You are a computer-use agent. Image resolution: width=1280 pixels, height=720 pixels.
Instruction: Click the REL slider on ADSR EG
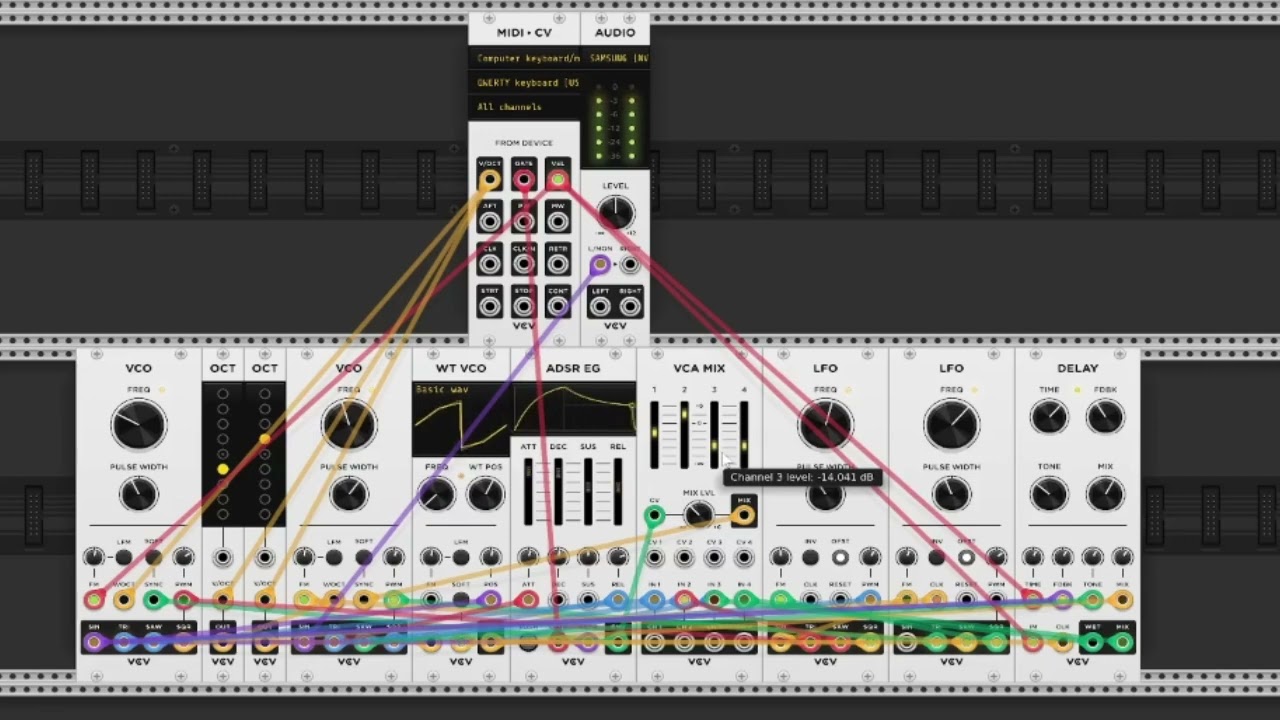pyautogui.click(x=618, y=490)
